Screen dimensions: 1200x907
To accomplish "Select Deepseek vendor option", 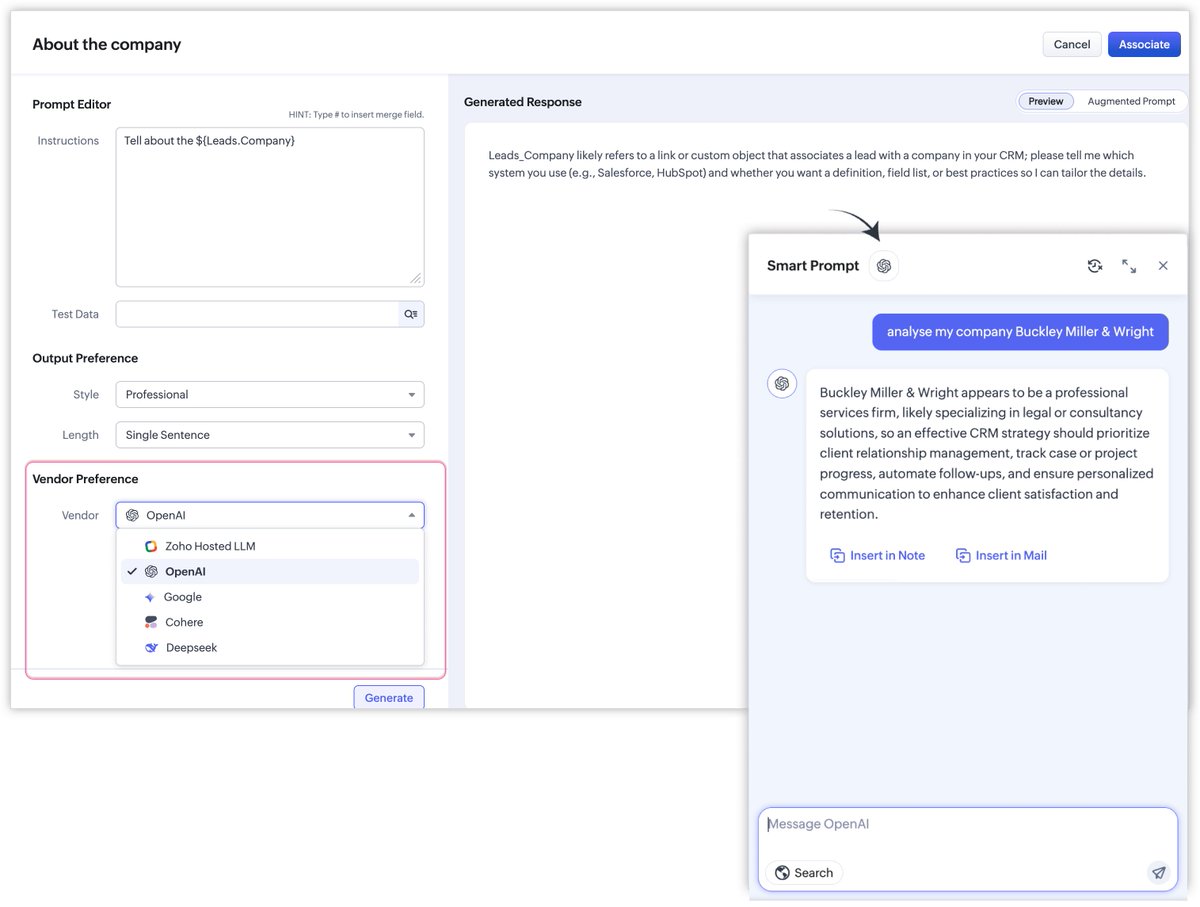I will click(x=270, y=648).
